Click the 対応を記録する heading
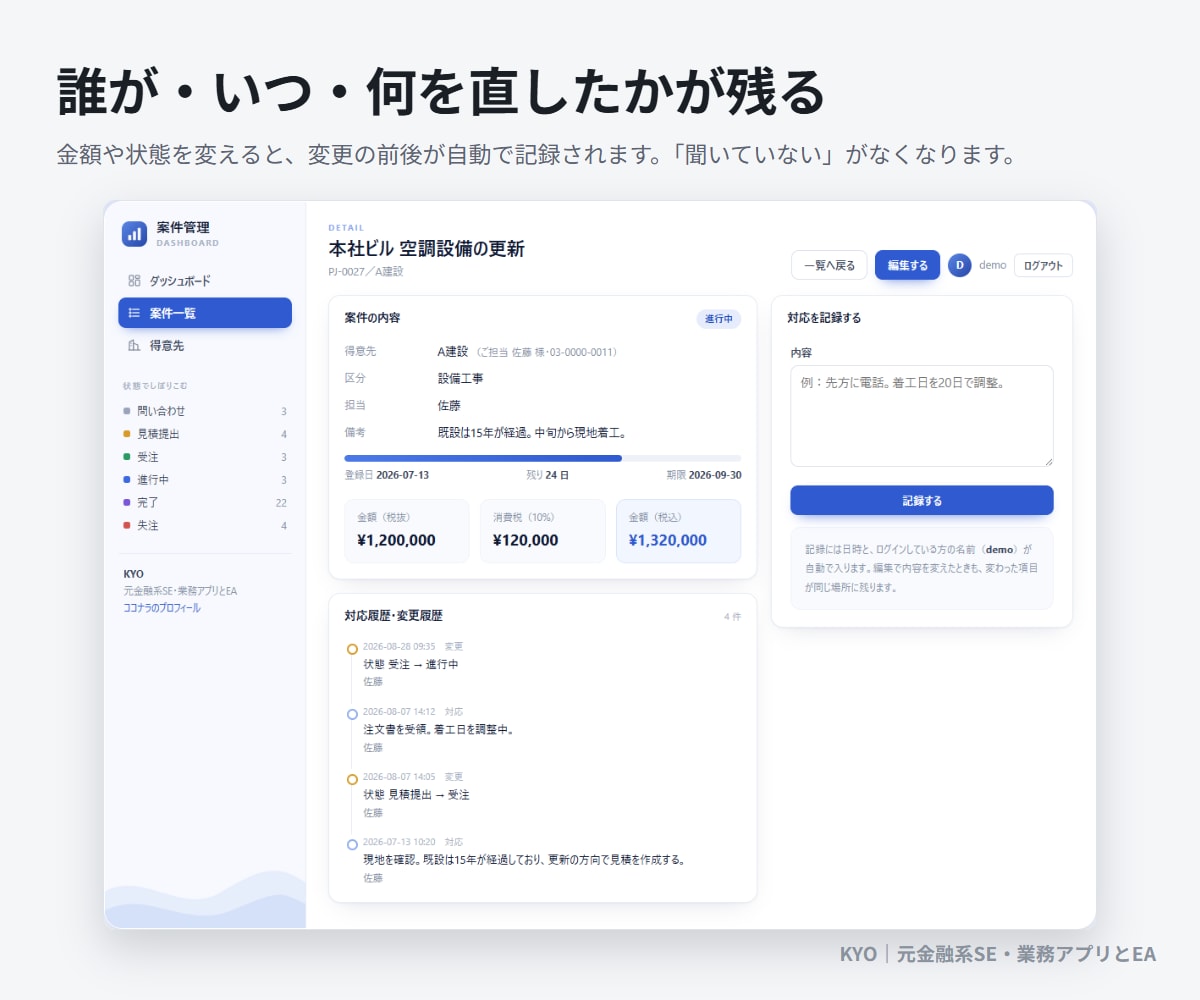This screenshot has width=1200, height=1000. [824, 318]
